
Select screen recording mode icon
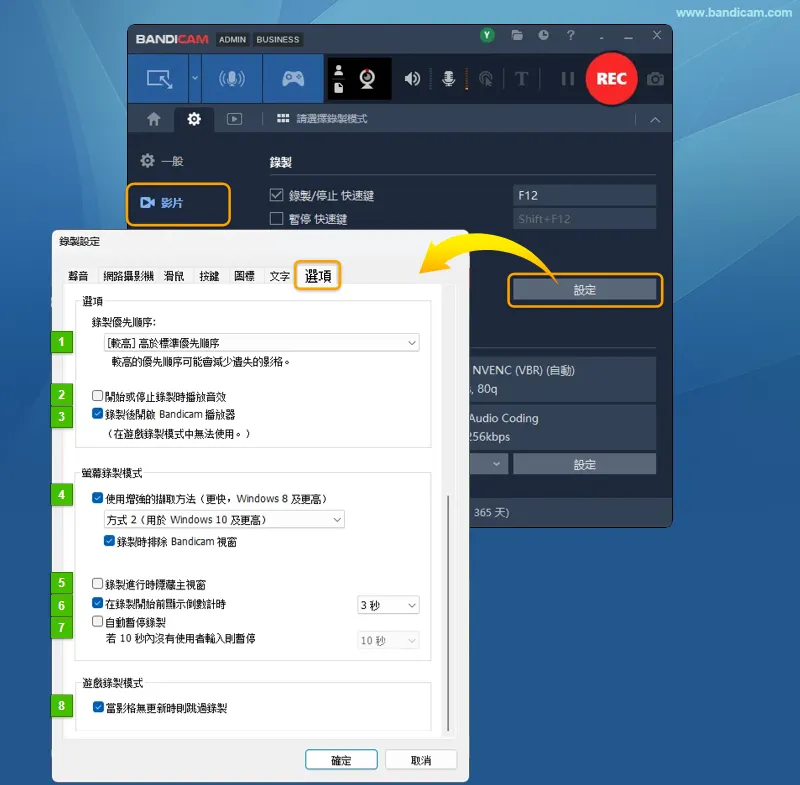(159, 79)
